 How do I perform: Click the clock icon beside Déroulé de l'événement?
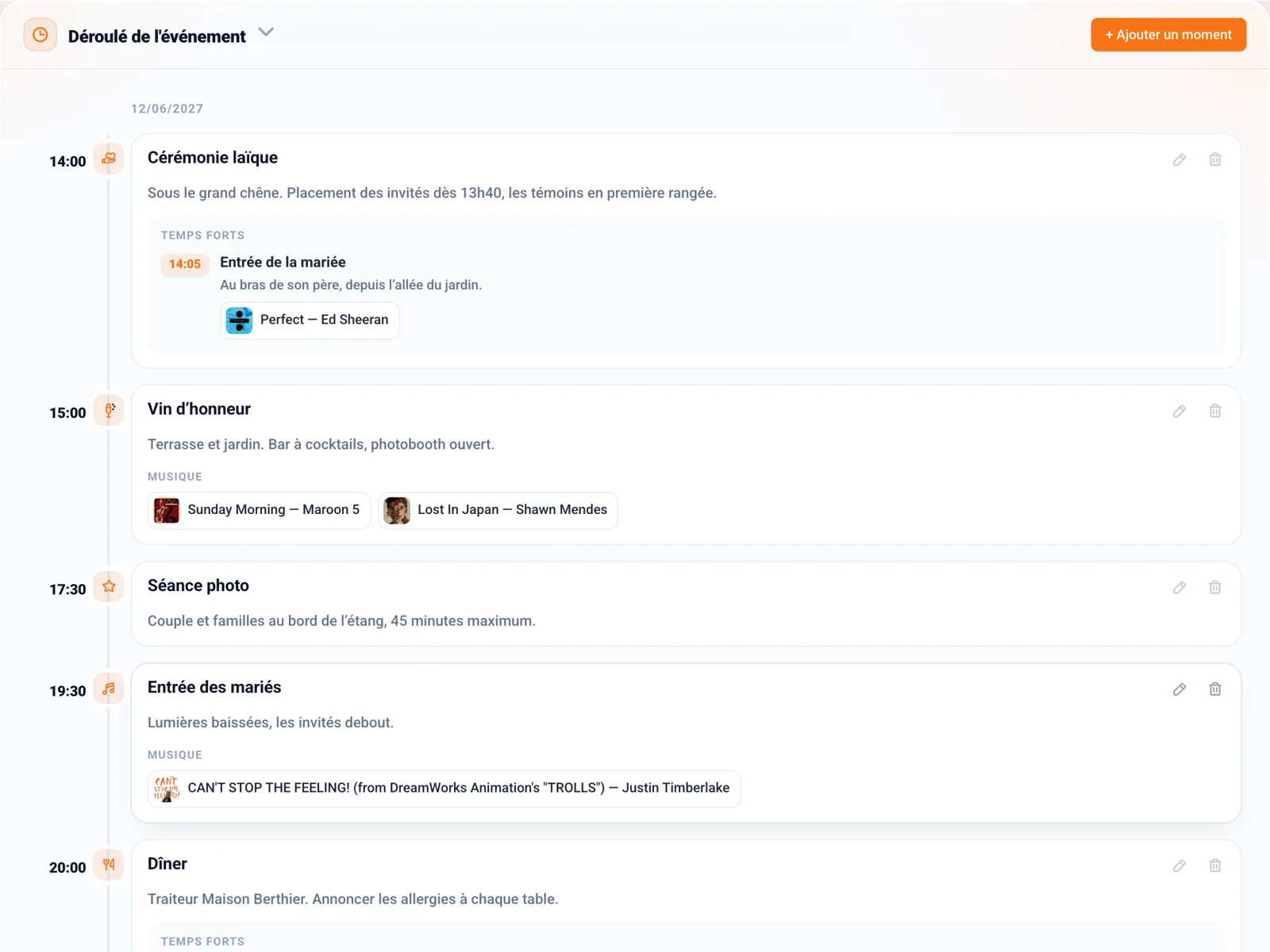[40, 35]
